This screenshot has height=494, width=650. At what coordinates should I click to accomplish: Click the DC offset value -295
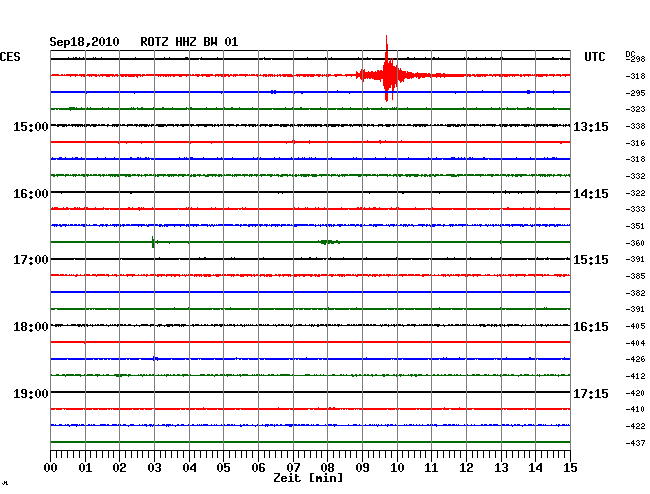635,93
